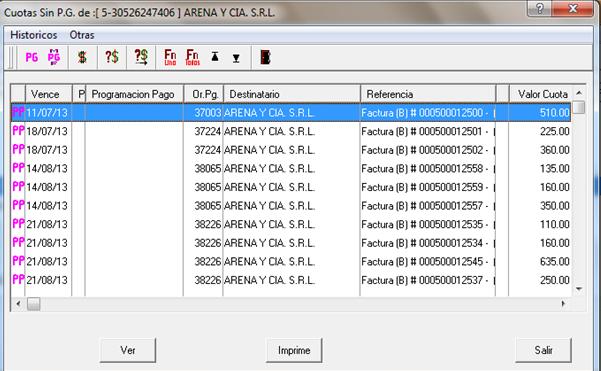601x371 pixels.
Task: Click the second PG toolbar icon with marks
Action: click(54, 57)
